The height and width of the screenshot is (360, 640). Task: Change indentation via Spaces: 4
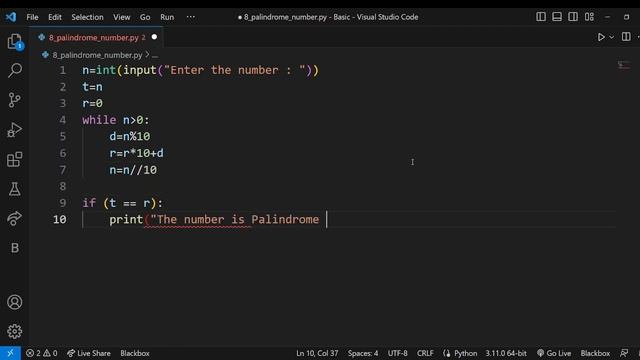(x=362, y=353)
